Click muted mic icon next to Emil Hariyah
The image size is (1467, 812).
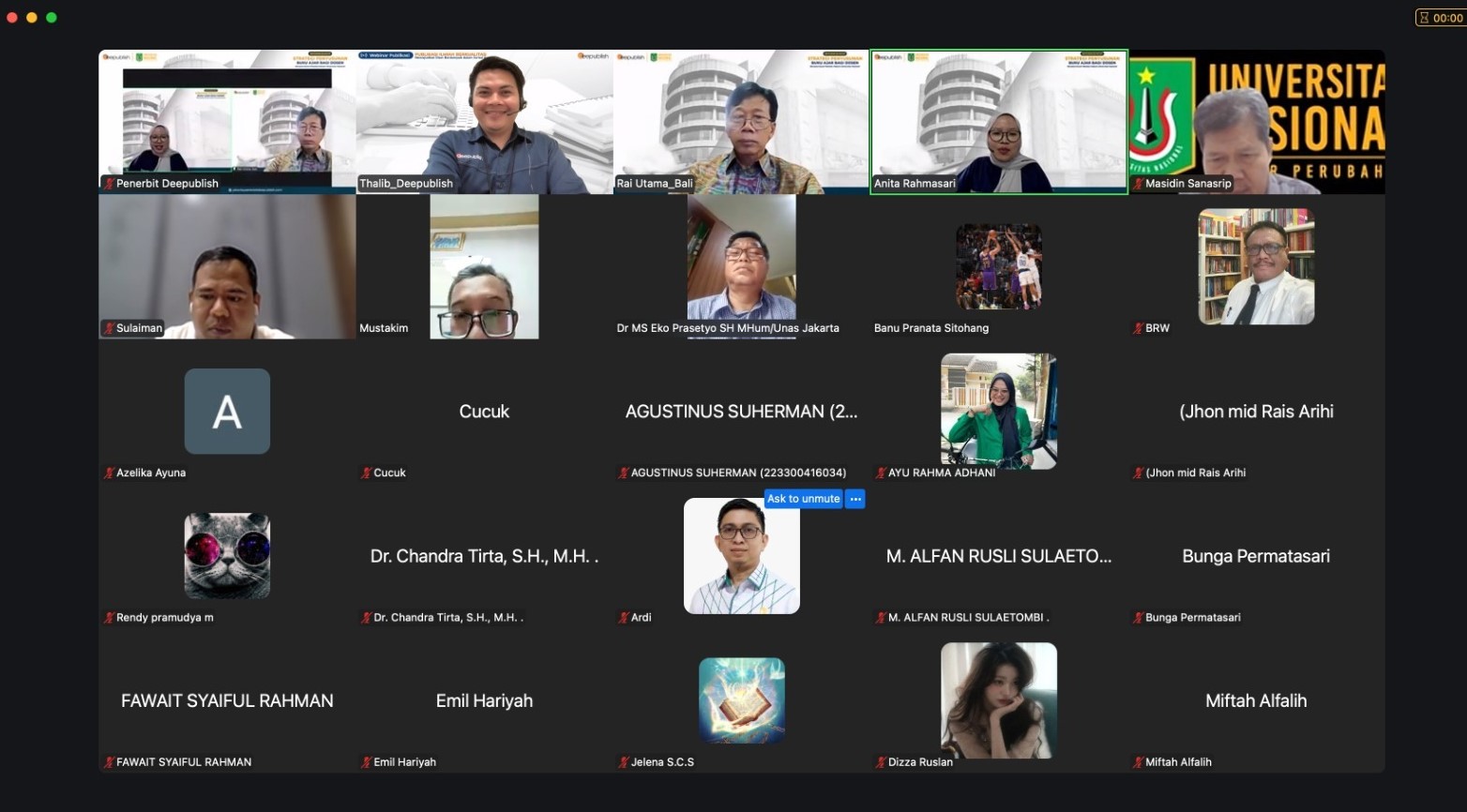366,762
